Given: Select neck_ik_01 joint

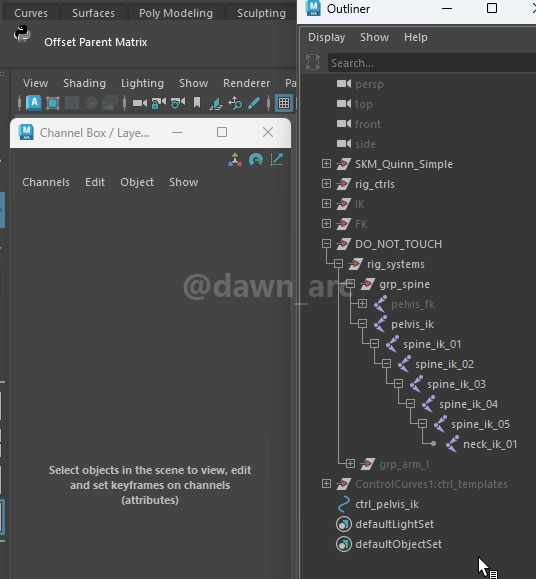Looking at the screenshot, I should [490, 444].
